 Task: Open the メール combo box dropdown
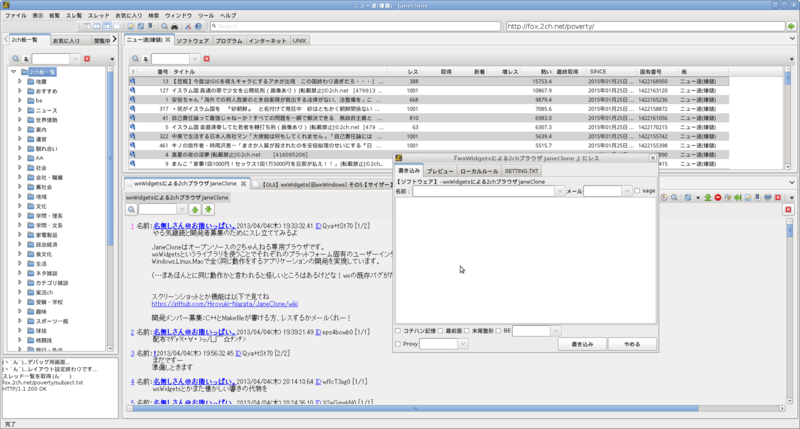tap(627, 191)
